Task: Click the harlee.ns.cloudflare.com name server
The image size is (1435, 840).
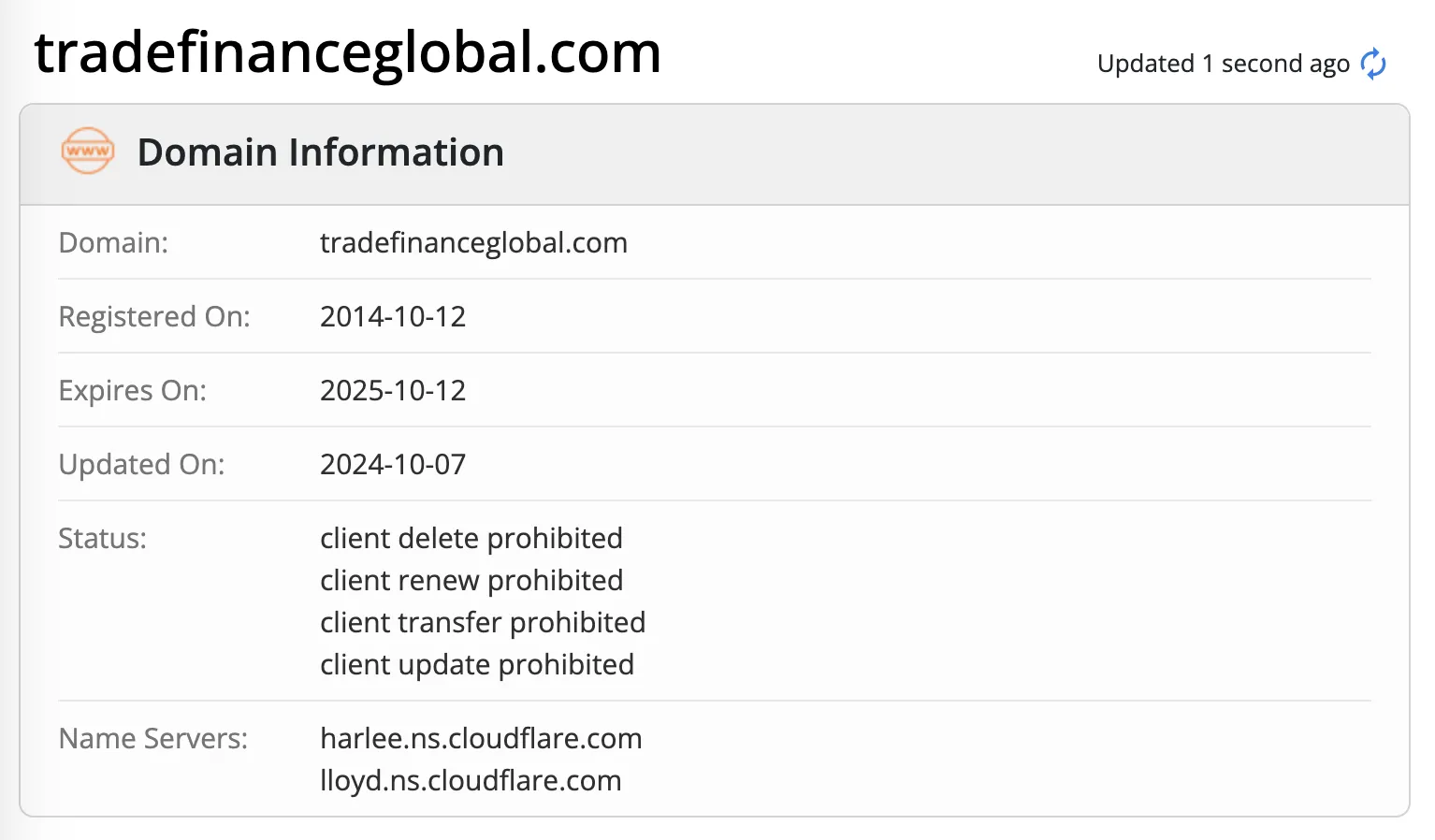Action: 481,739
